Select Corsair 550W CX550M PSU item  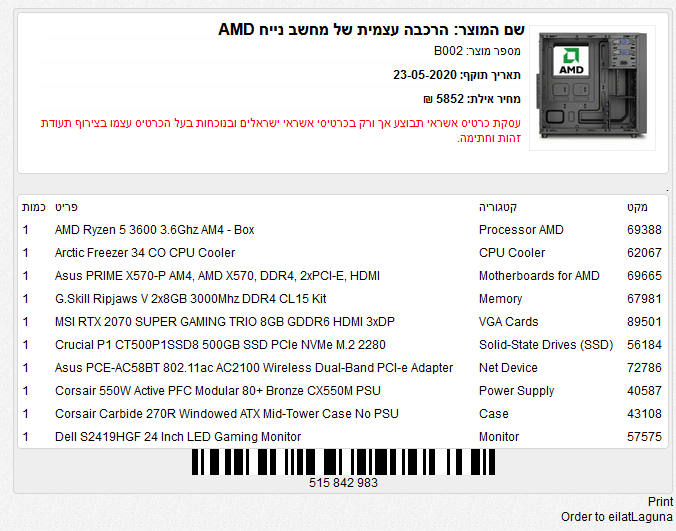(218, 390)
